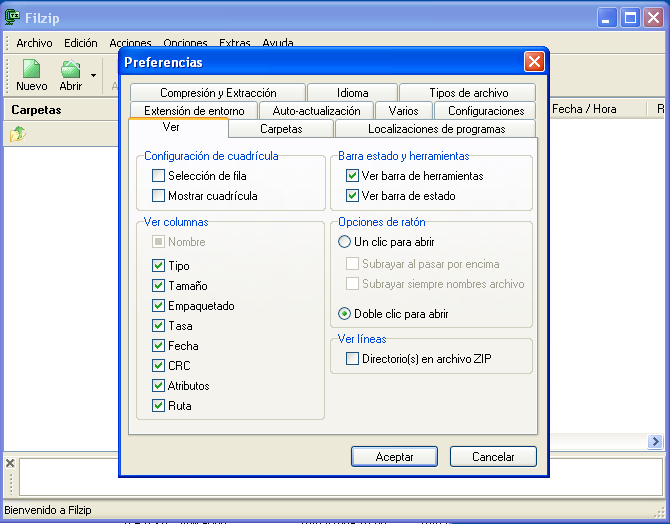
Task: Switch to Configuraciones tab
Action: [x=486, y=111]
